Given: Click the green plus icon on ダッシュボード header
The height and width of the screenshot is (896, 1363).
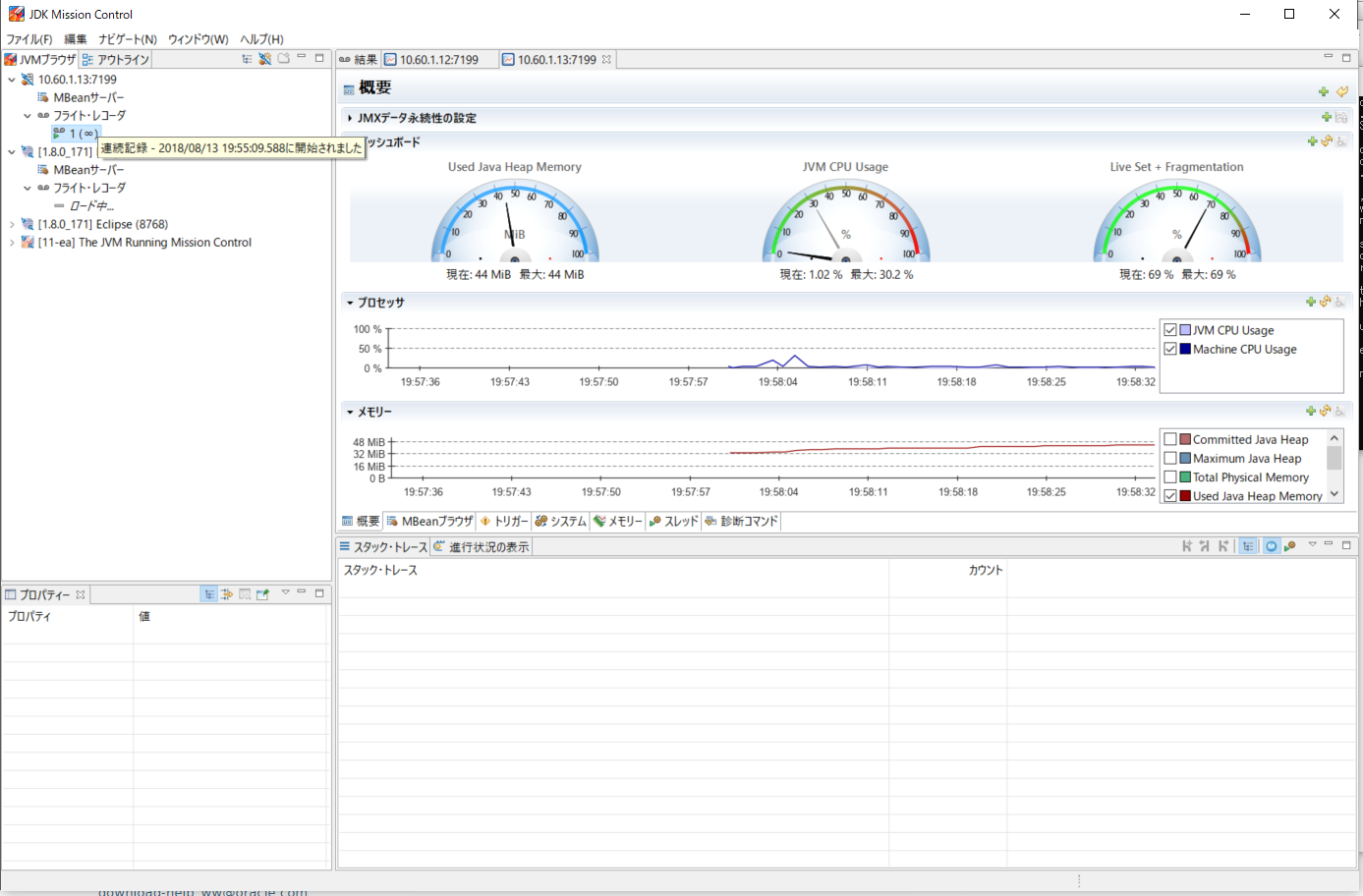Looking at the screenshot, I should (x=1311, y=140).
